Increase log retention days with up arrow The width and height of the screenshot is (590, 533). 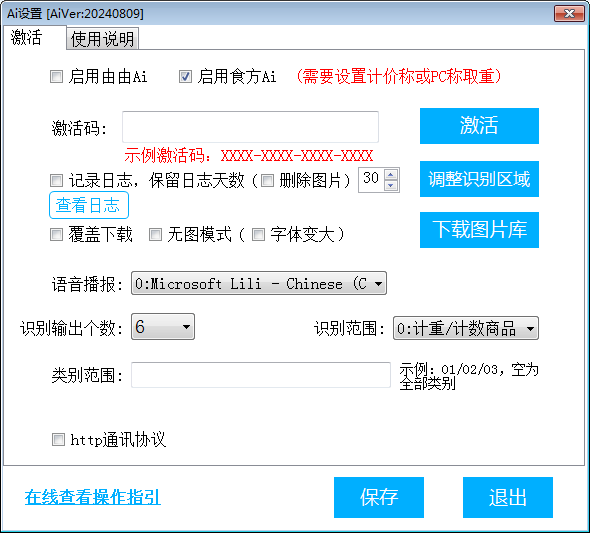click(391, 175)
